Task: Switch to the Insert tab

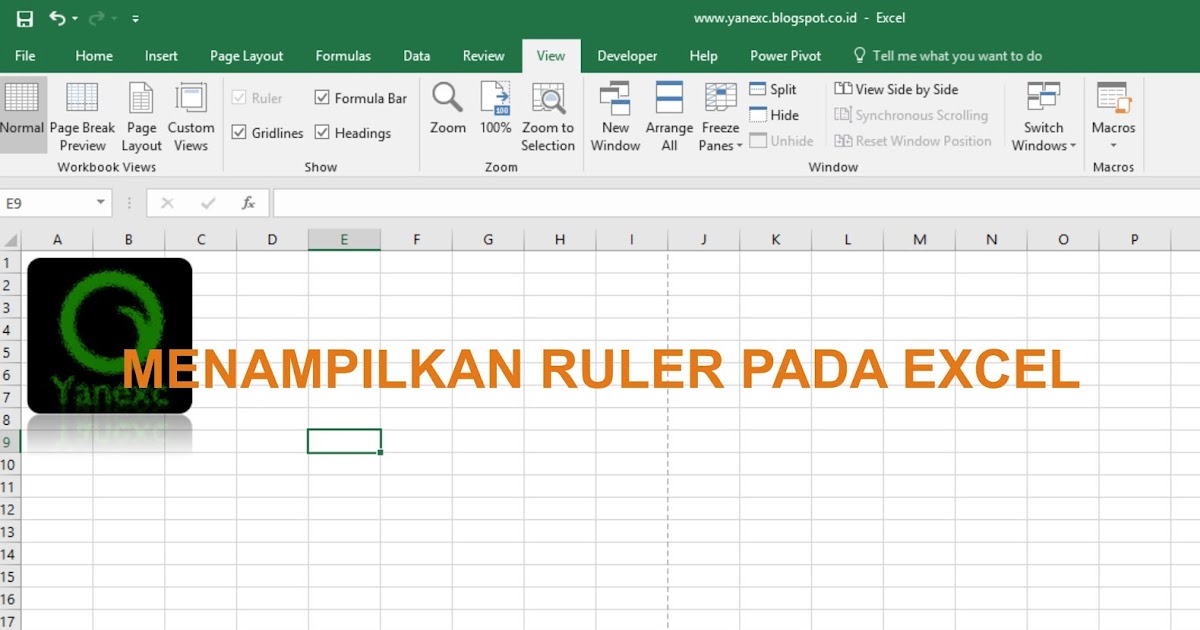Action: click(x=161, y=56)
